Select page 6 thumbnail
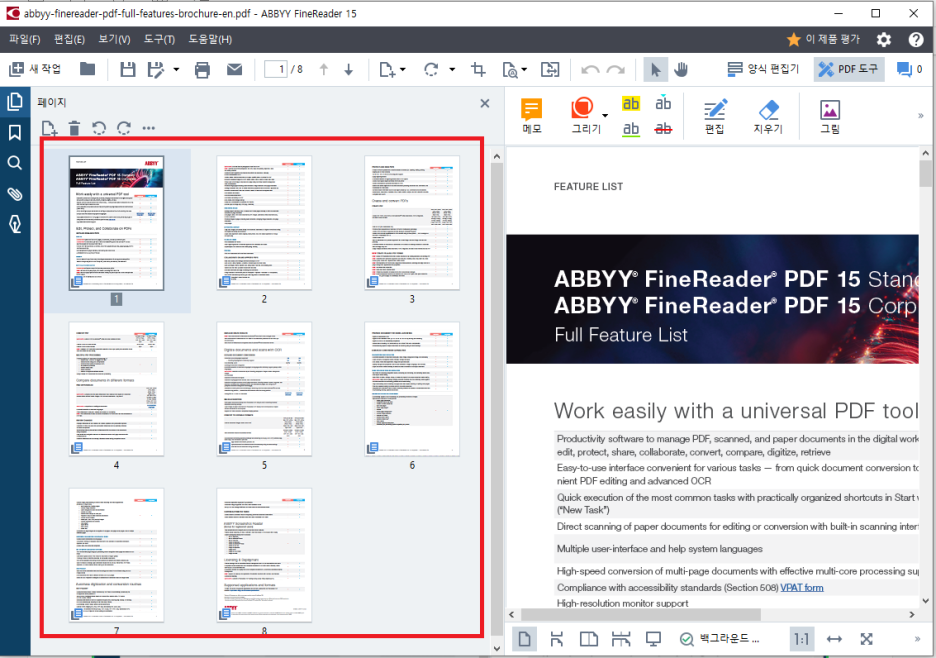This screenshot has width=936, height=658. coord(412,389)
